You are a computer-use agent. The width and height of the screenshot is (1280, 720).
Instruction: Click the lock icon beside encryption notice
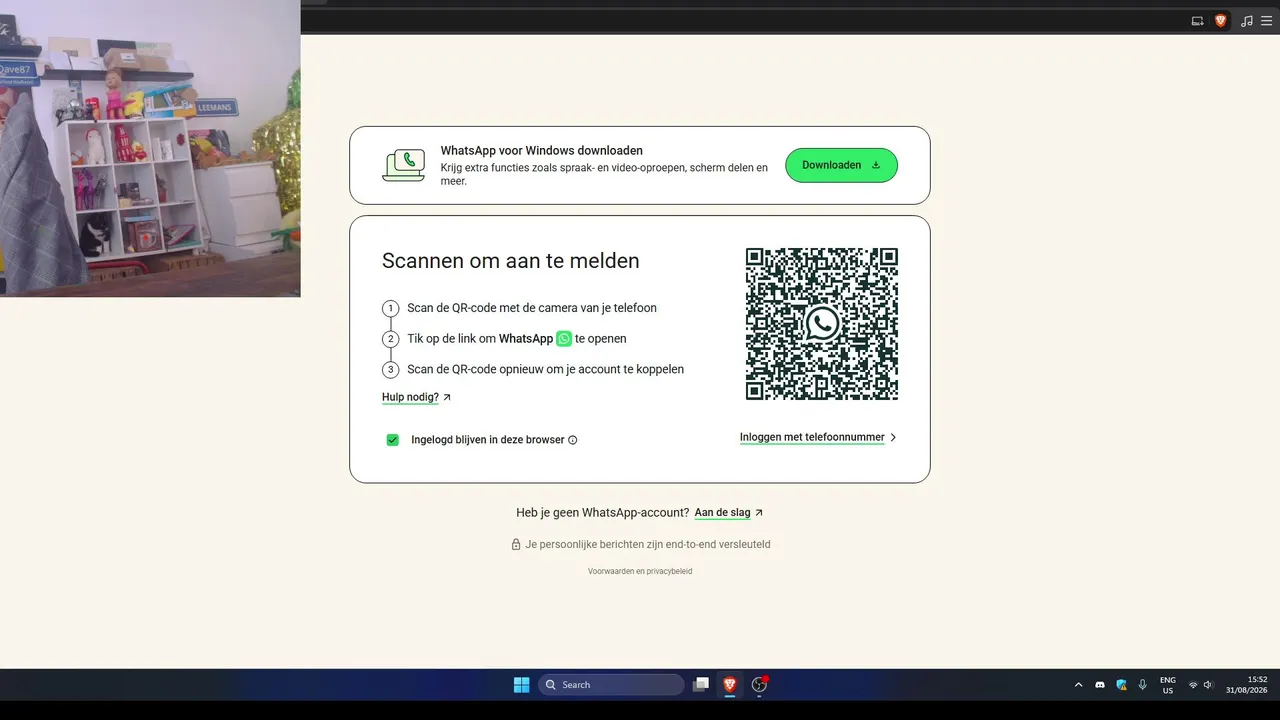pyautogui.click(x=516, y=545)
